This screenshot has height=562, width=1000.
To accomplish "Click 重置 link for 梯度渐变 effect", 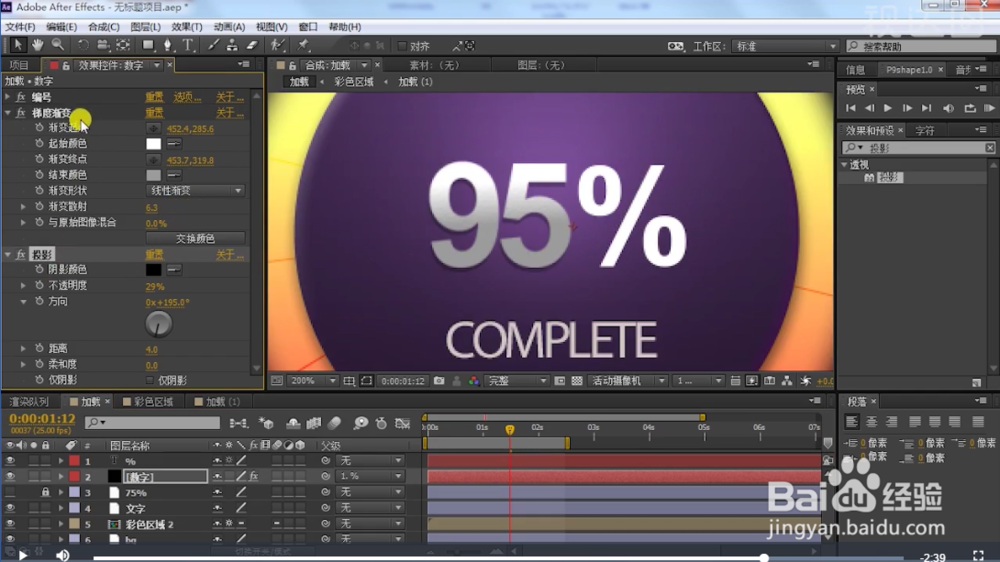I will coord(154,113).
